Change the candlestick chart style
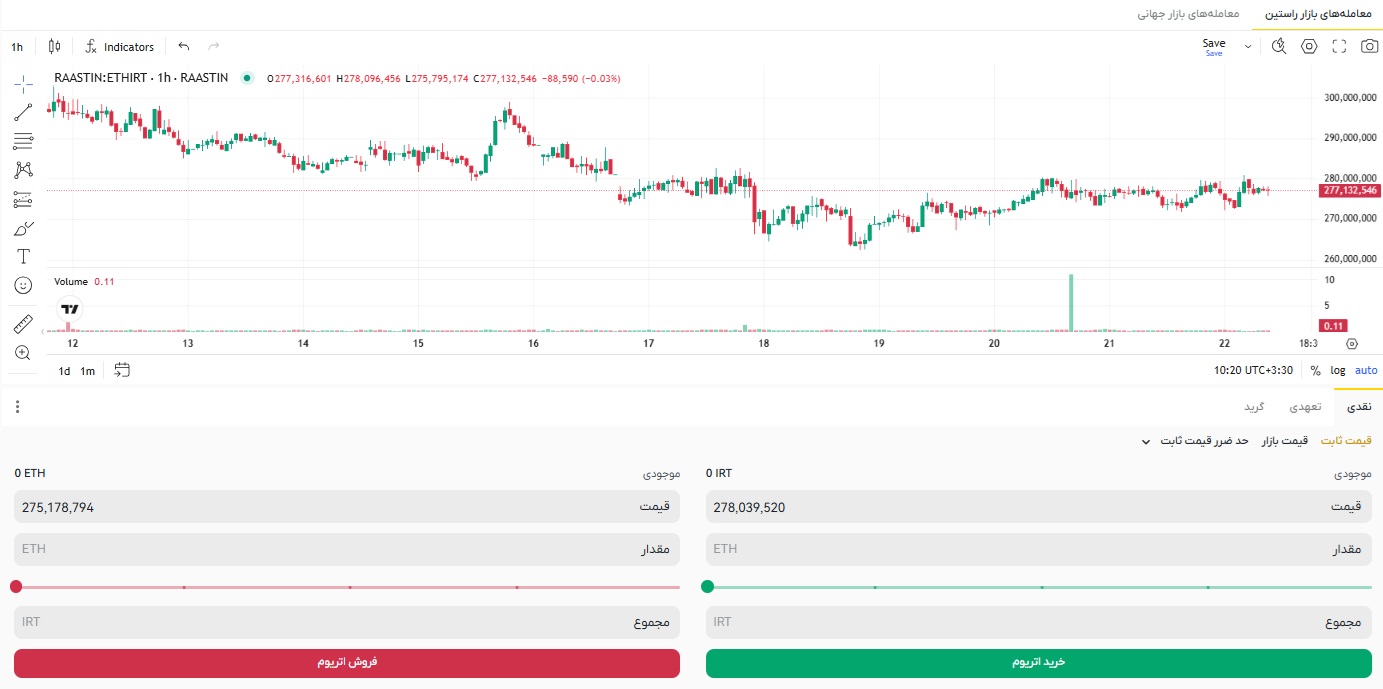 (x=54, y=46)
